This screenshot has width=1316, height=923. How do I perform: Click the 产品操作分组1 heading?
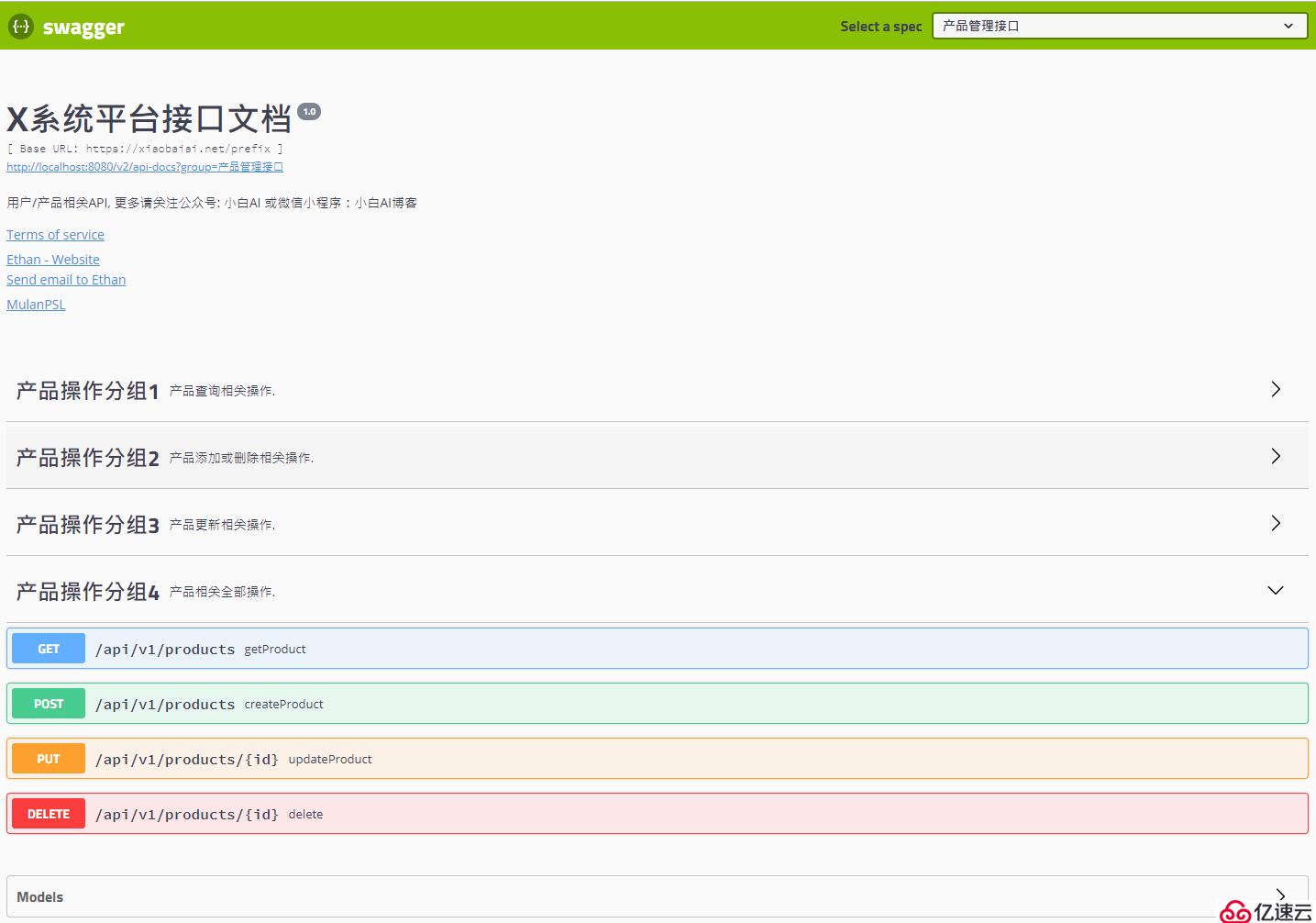[x=88, y=391]
